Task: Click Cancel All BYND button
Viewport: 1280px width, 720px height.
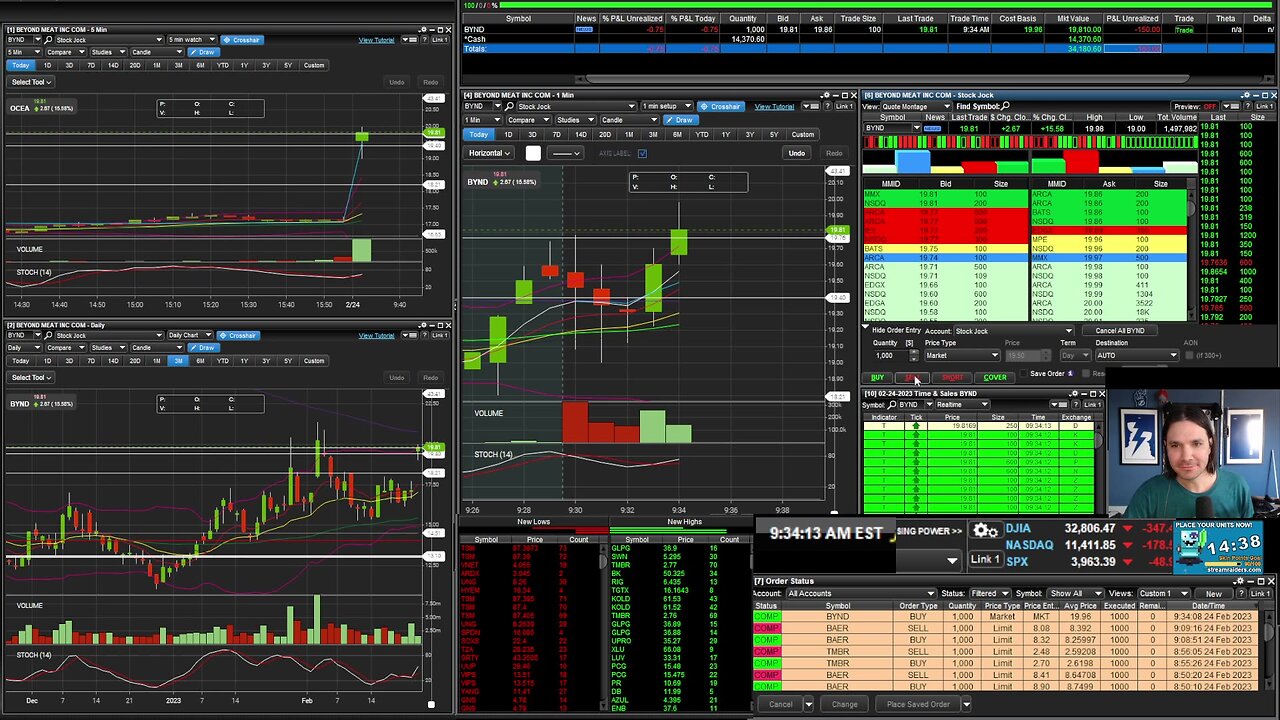Action: point(1120,331)
